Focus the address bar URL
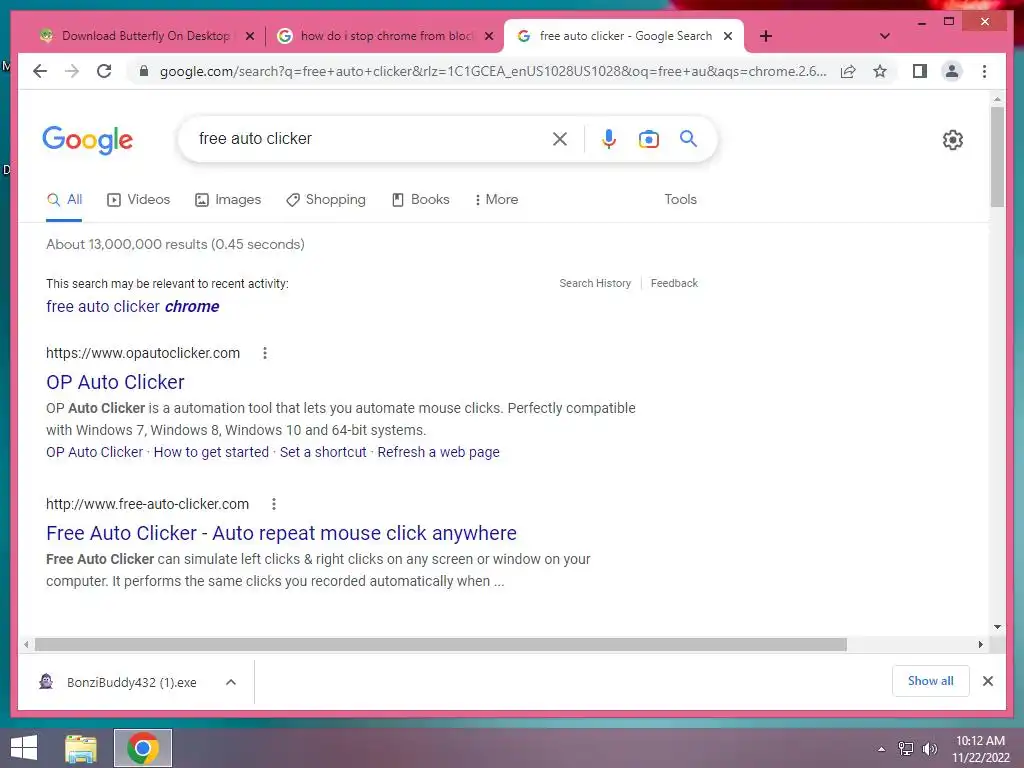1024x768 pixels. tap(492, 71)
